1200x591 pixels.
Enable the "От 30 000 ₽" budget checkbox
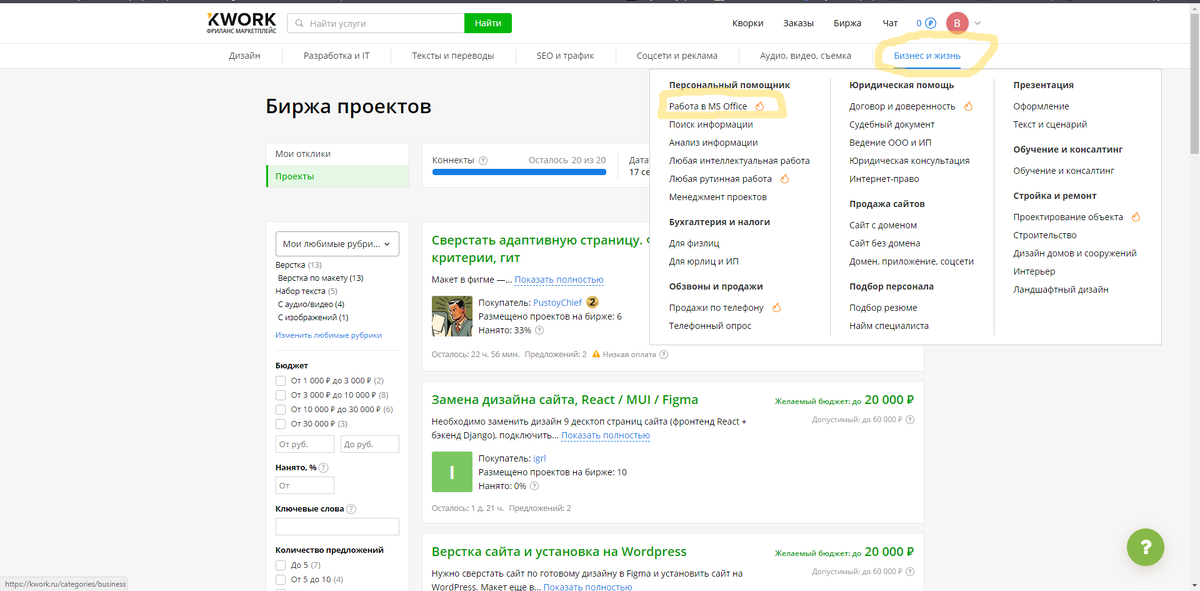point(280,424)
